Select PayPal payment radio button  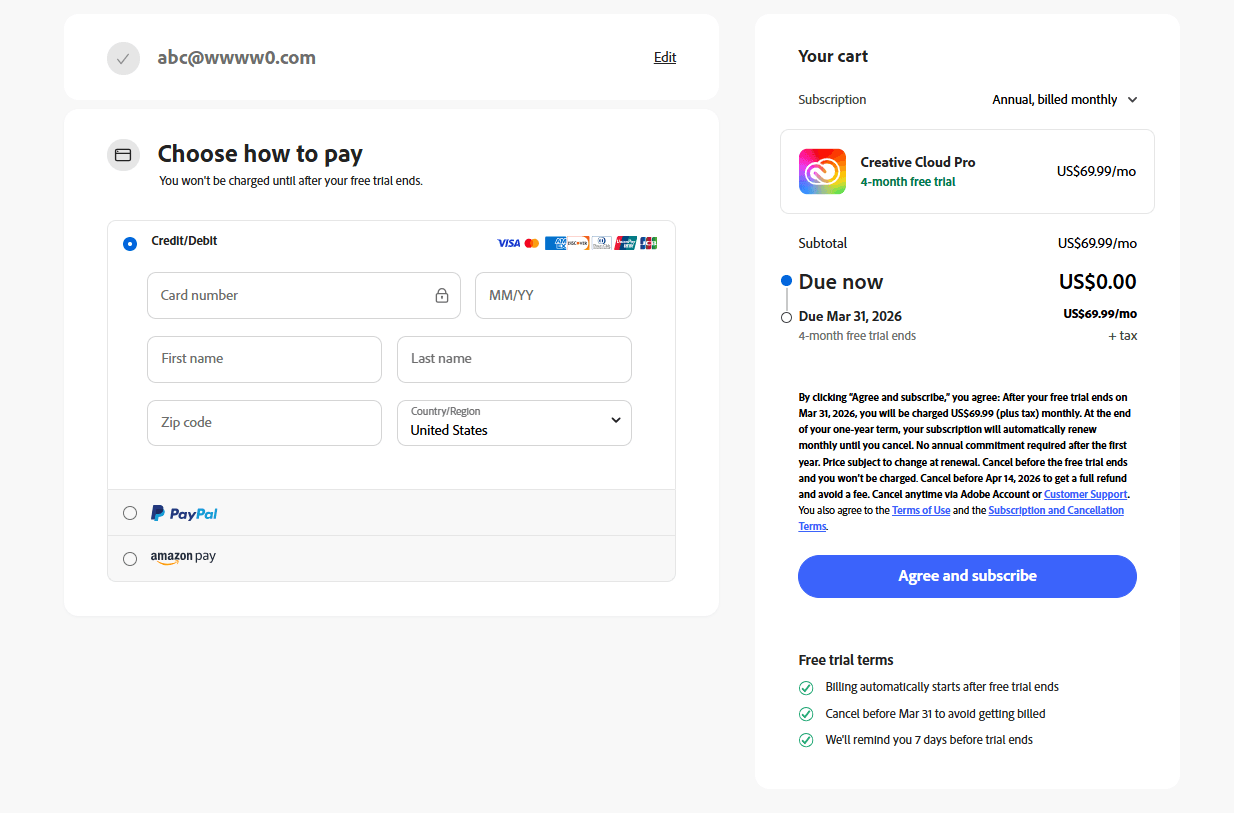pos(130,513)
